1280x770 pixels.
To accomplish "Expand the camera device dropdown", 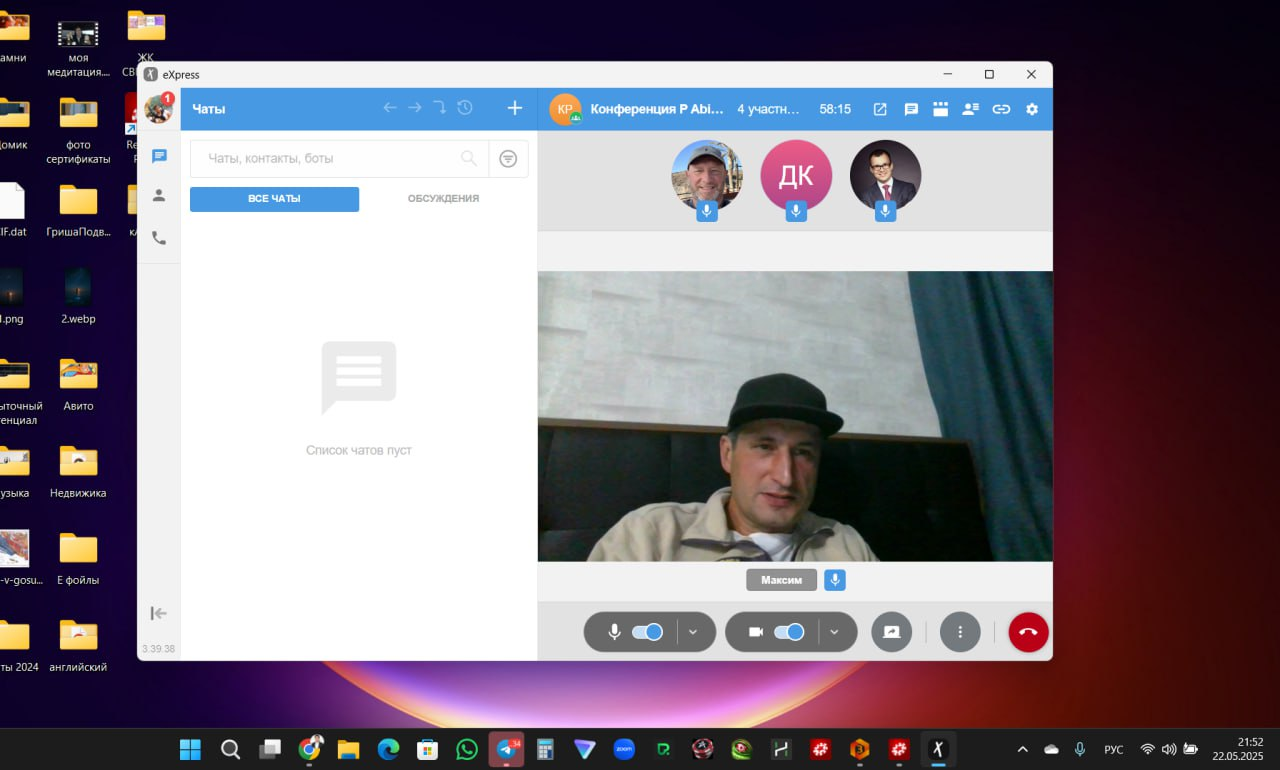I will (835, 632).
